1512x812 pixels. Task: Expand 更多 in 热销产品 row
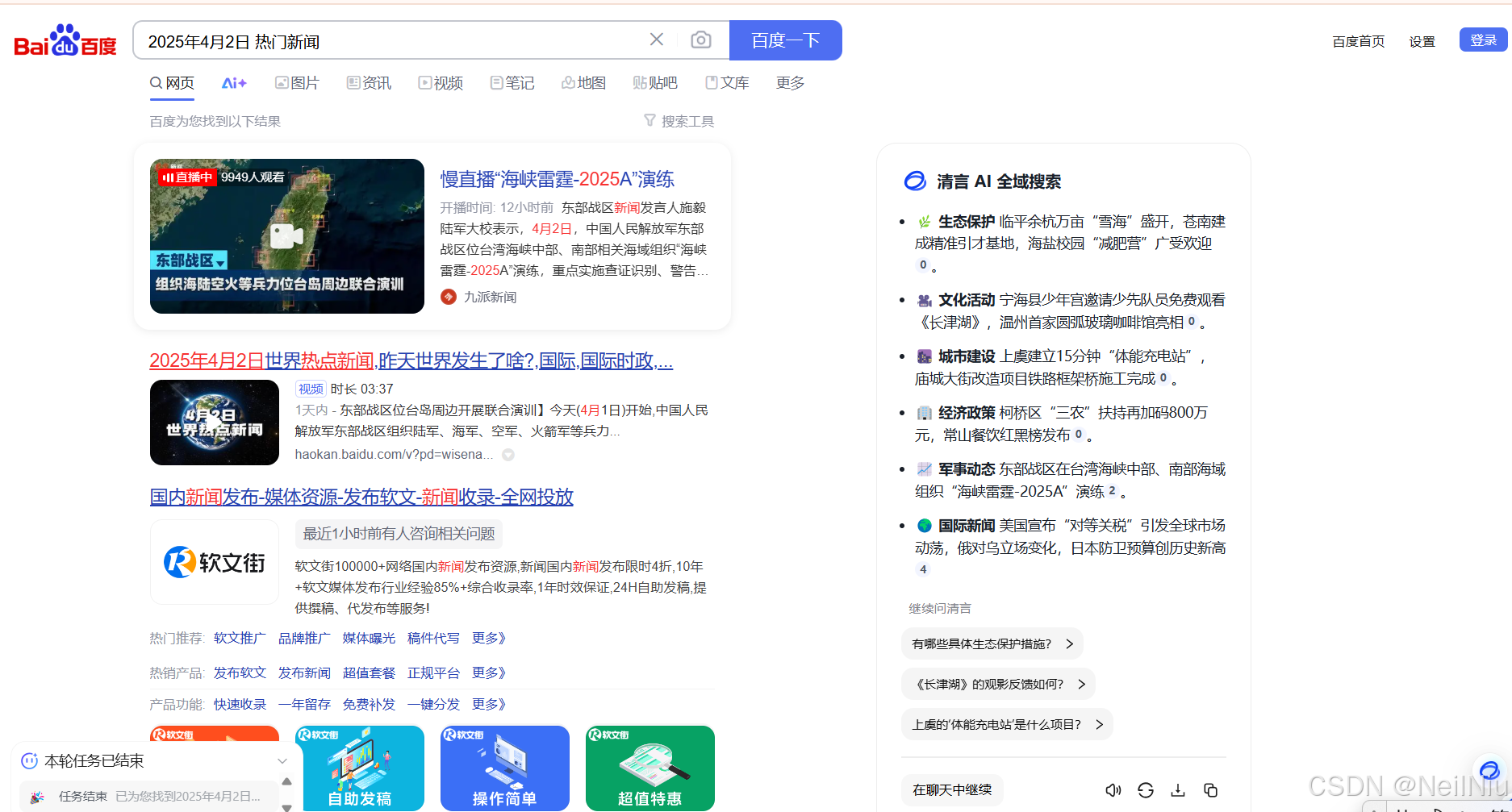pos(489,673)
